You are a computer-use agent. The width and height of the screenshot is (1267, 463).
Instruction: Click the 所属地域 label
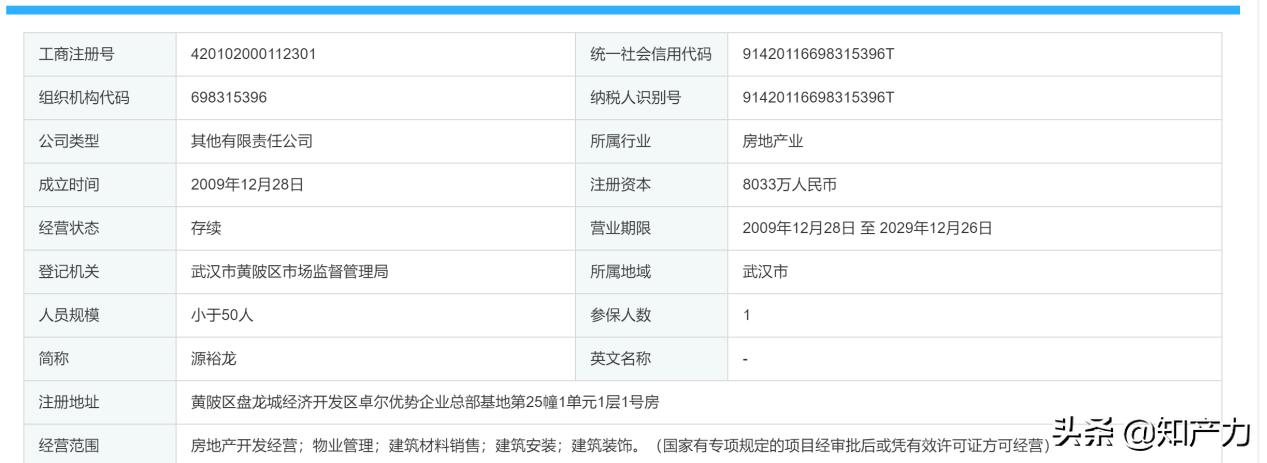tap(620, 271)
